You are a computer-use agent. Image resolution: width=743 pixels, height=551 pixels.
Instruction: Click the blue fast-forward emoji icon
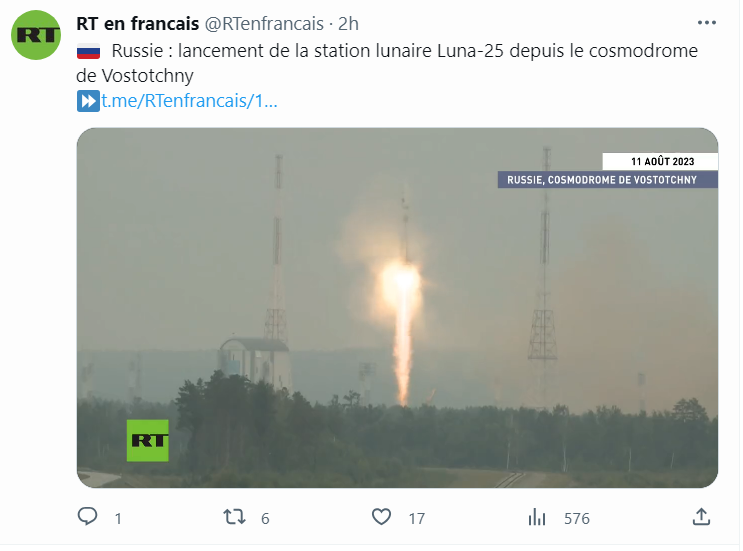tap(88, 101)
